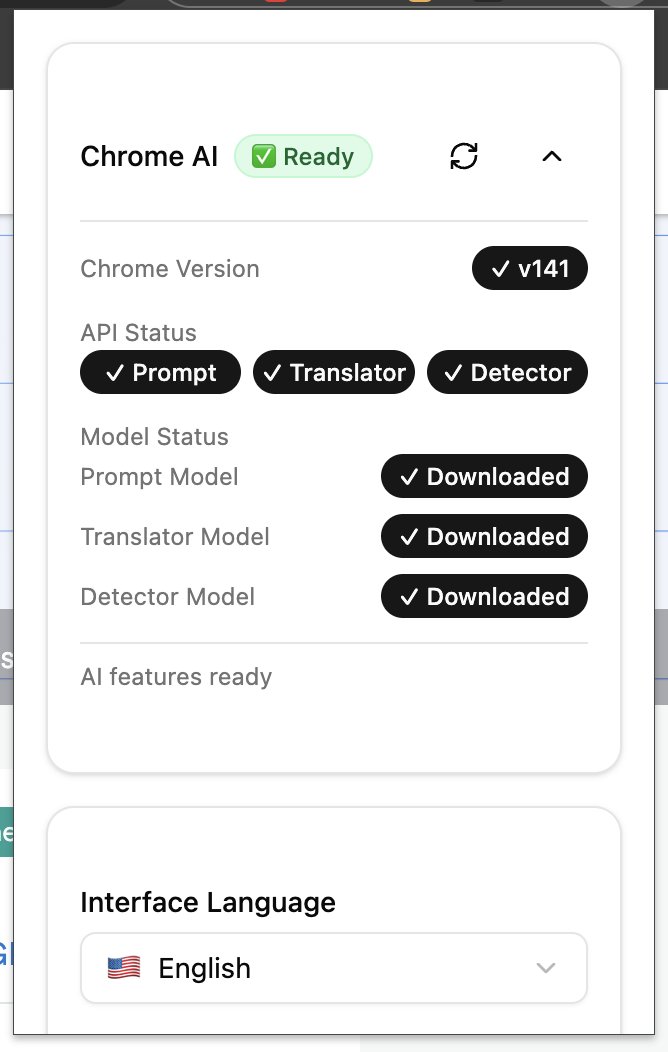Viewport: 668px width, 1052px height.
Task: Click Translator Model Downloaded badge
Action: click(x=484, y=537)
